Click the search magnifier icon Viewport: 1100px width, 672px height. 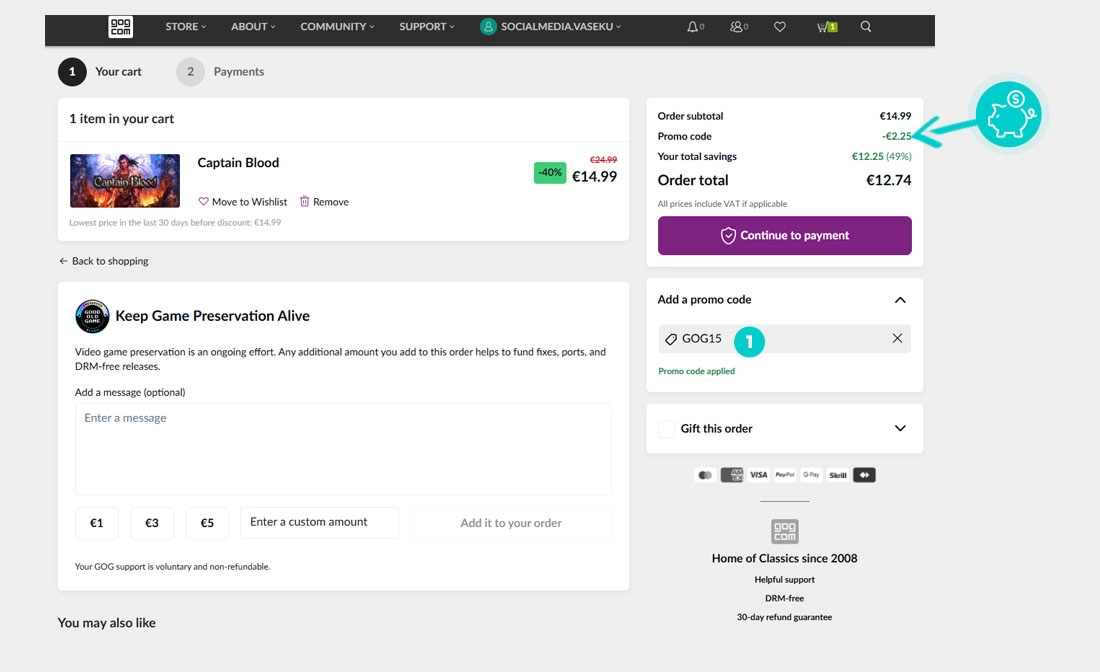pos(866,27)
